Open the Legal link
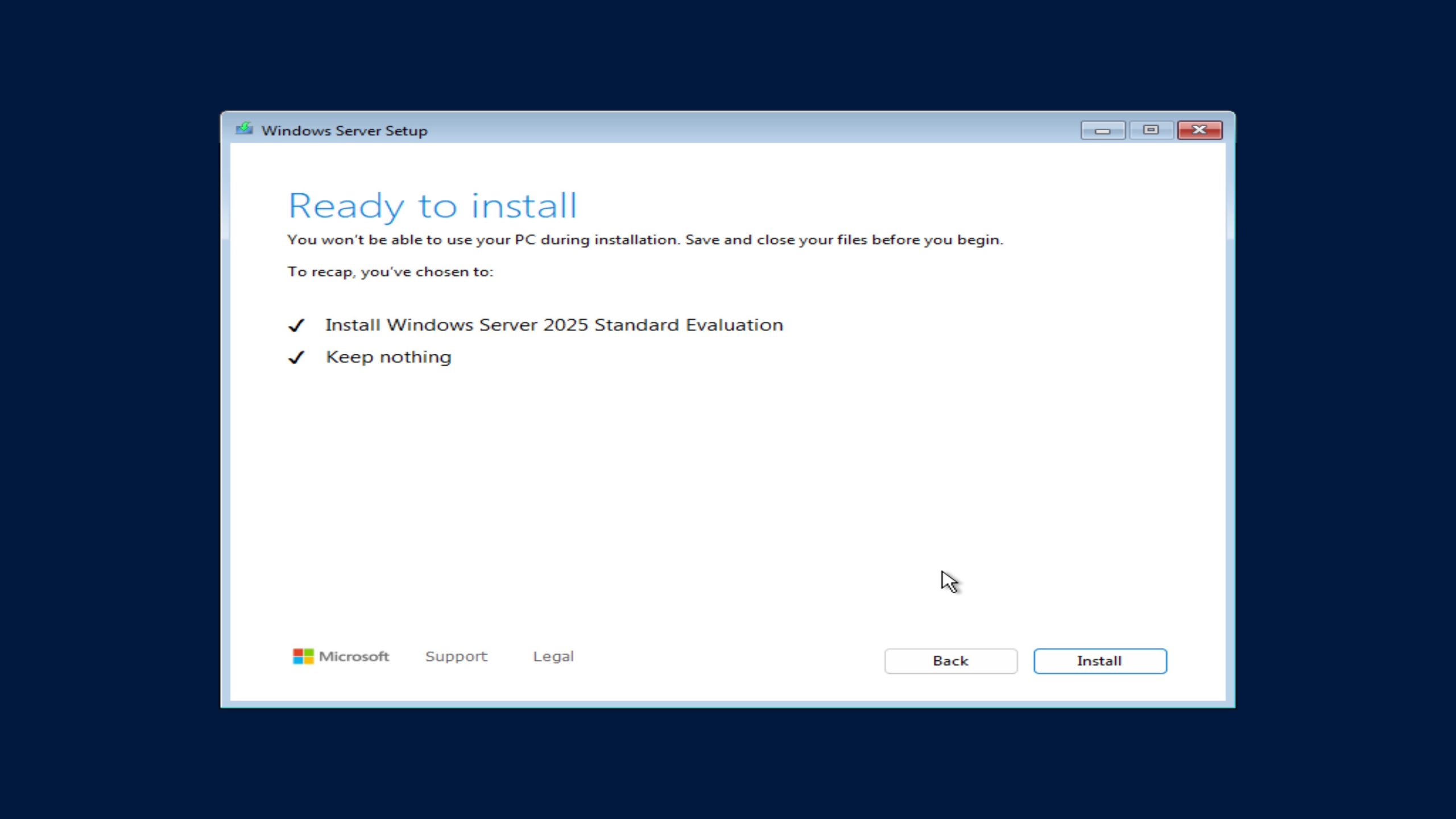The height and width of the screenshot is (819, 1456). pos(553,656)
